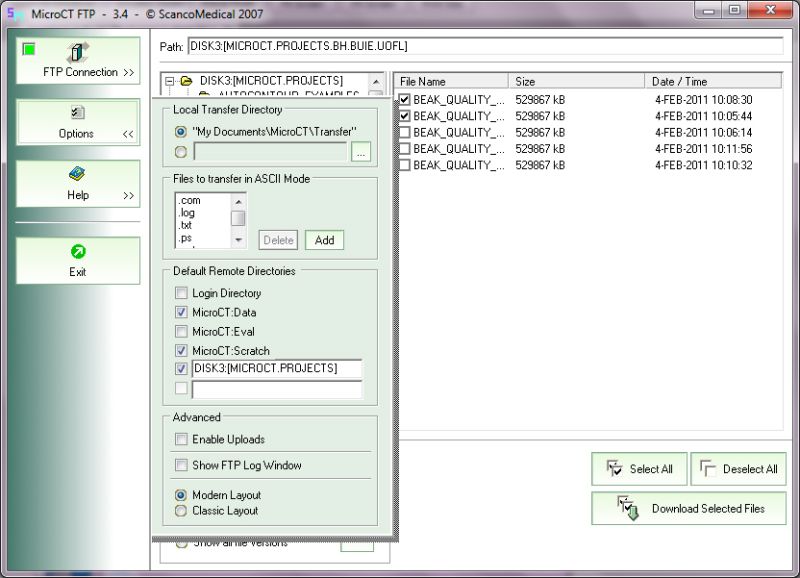This screenshot has width=800, height=578.
Task: Click Download Selected Files button
Action: click(689, 508)
